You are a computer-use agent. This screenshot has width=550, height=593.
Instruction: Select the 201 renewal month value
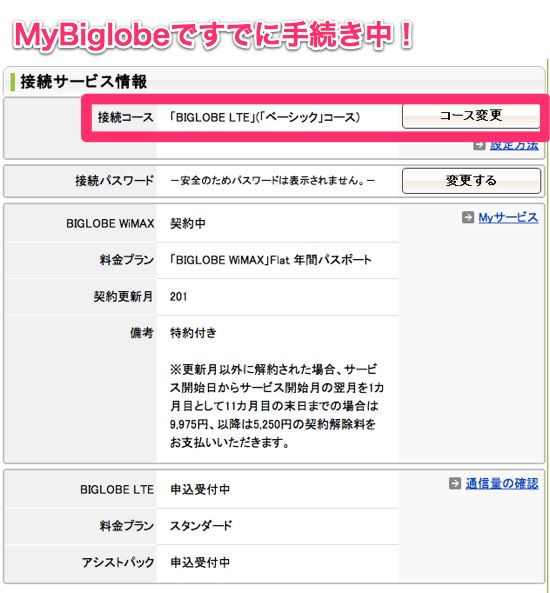tap(179, 296)
